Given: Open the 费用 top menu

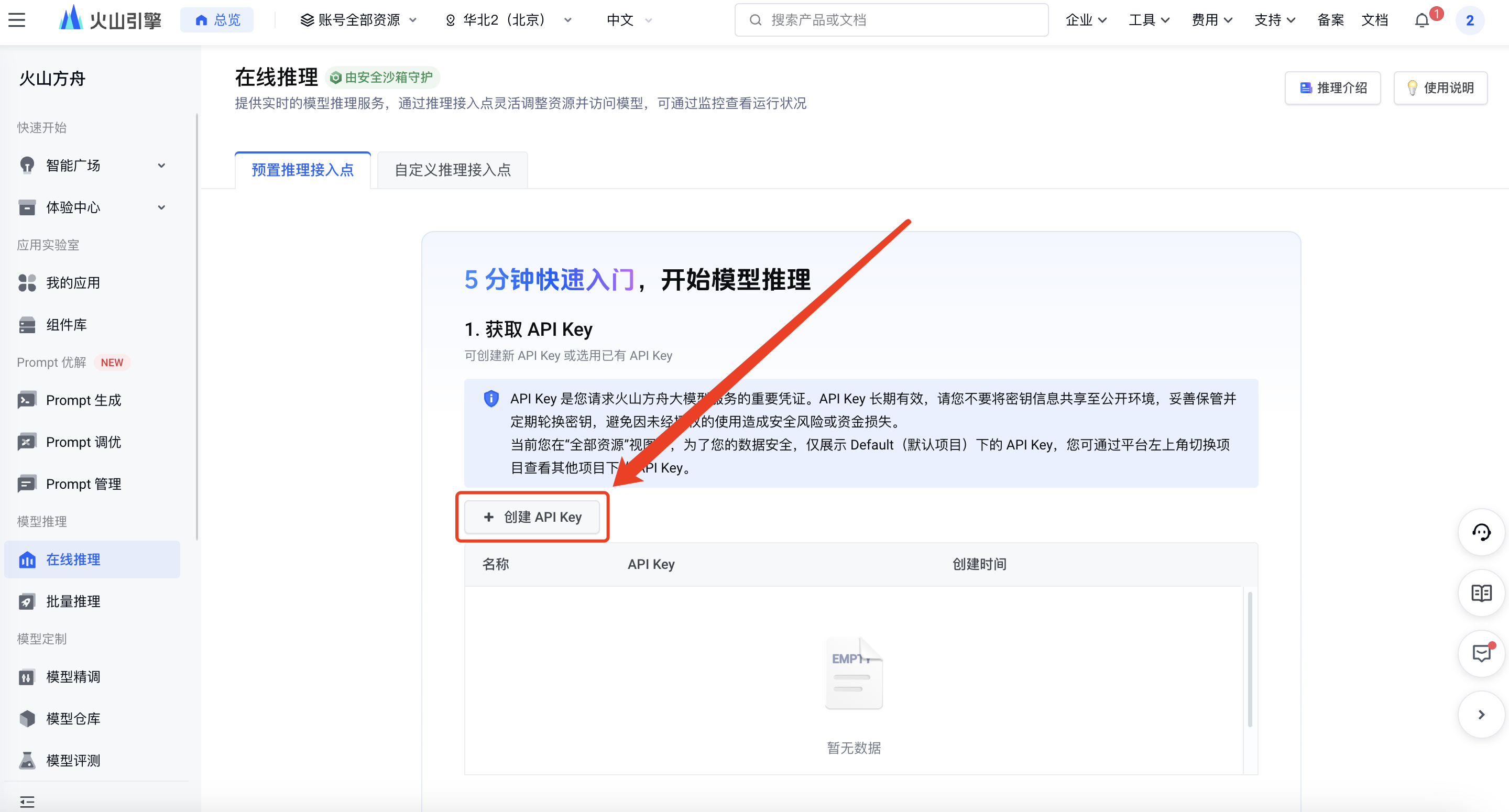Looking at the screenshot, I should tap(1211, 20).
